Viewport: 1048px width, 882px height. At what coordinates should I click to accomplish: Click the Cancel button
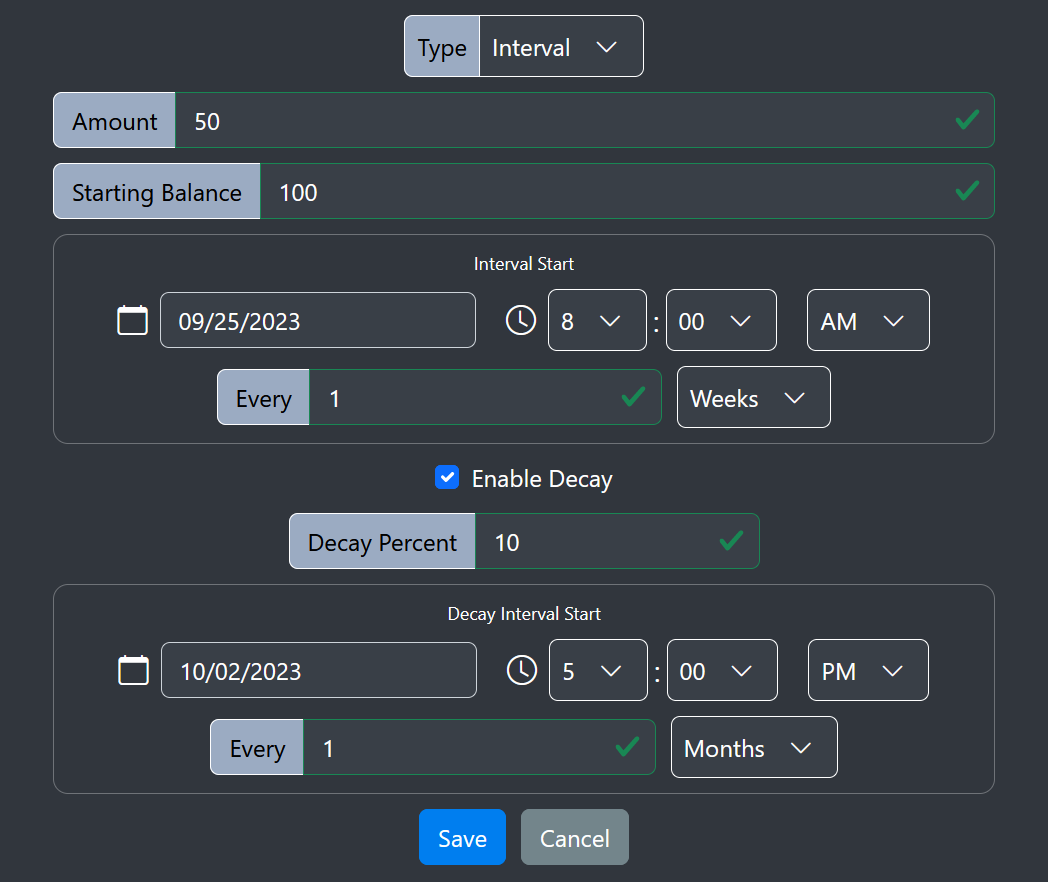[575, 837]
